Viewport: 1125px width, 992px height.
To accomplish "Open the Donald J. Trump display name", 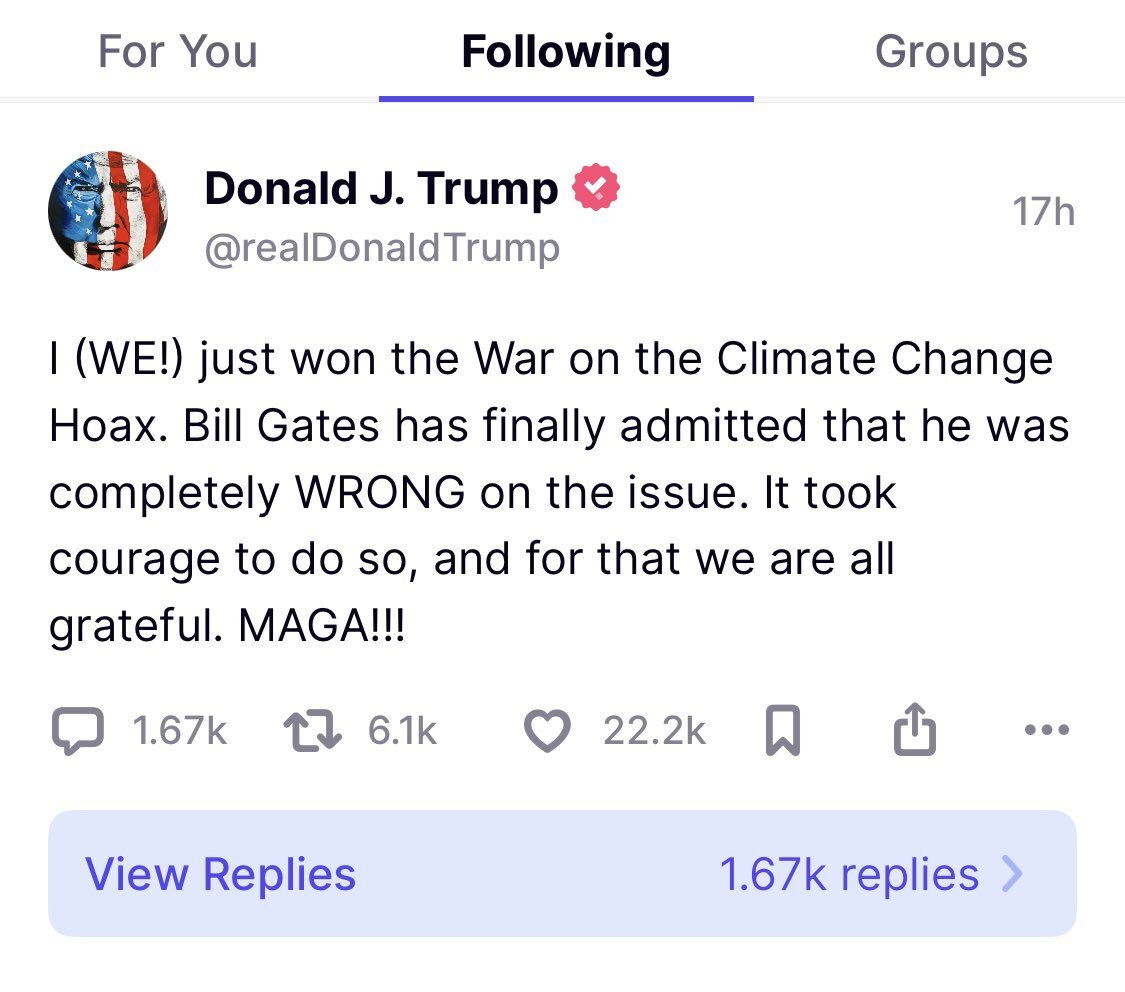I will click(381, 188).
